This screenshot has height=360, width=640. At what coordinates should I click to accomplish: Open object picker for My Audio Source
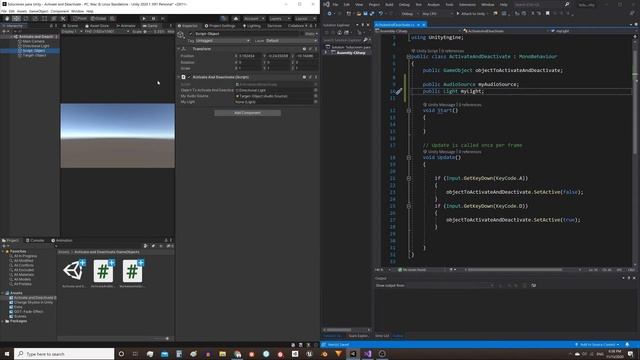coord(316,96)
